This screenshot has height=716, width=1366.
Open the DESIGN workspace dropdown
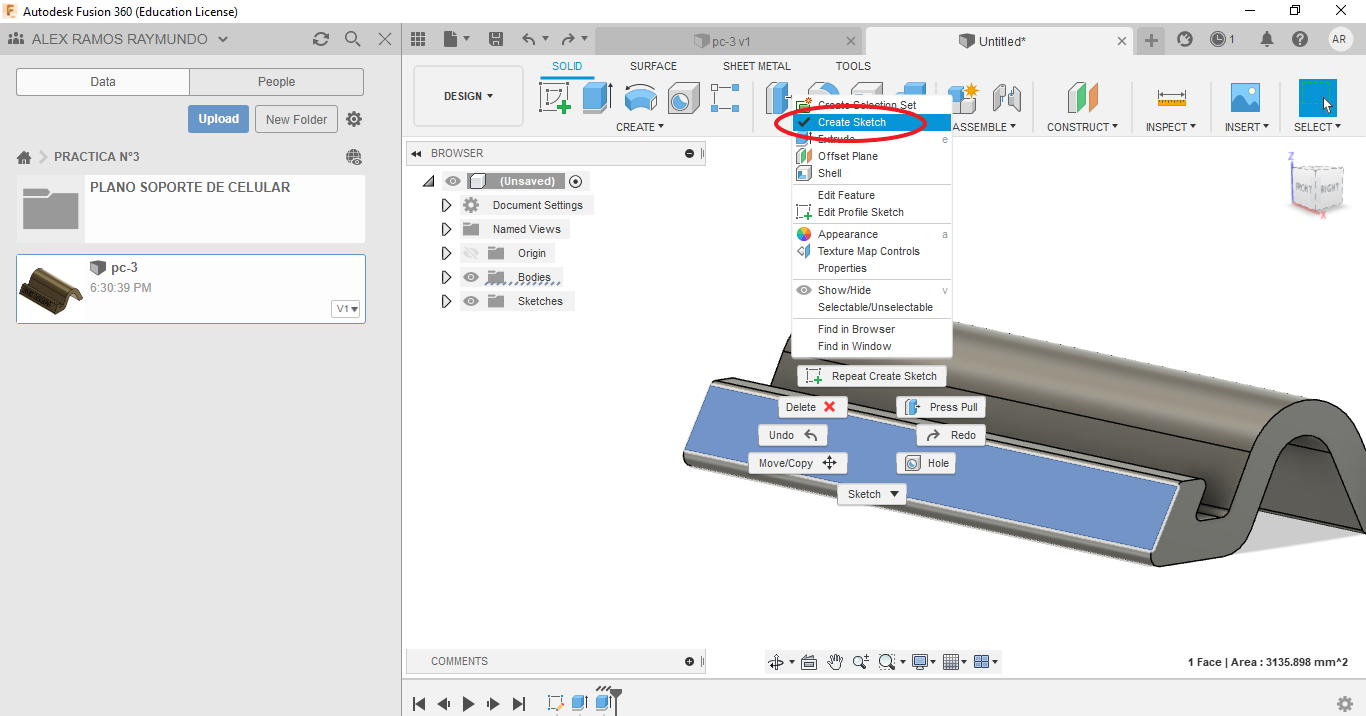468,97
